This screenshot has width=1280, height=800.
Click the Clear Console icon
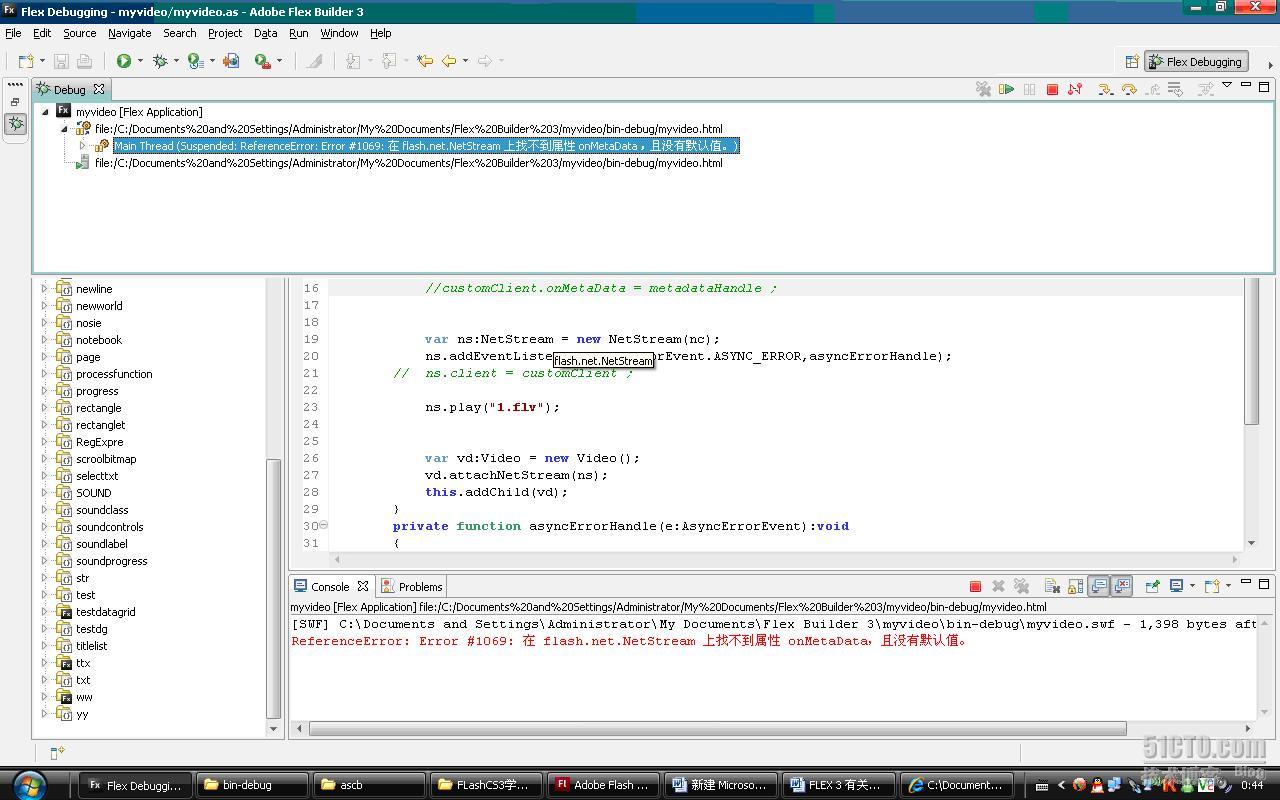tap(1052, 586)
